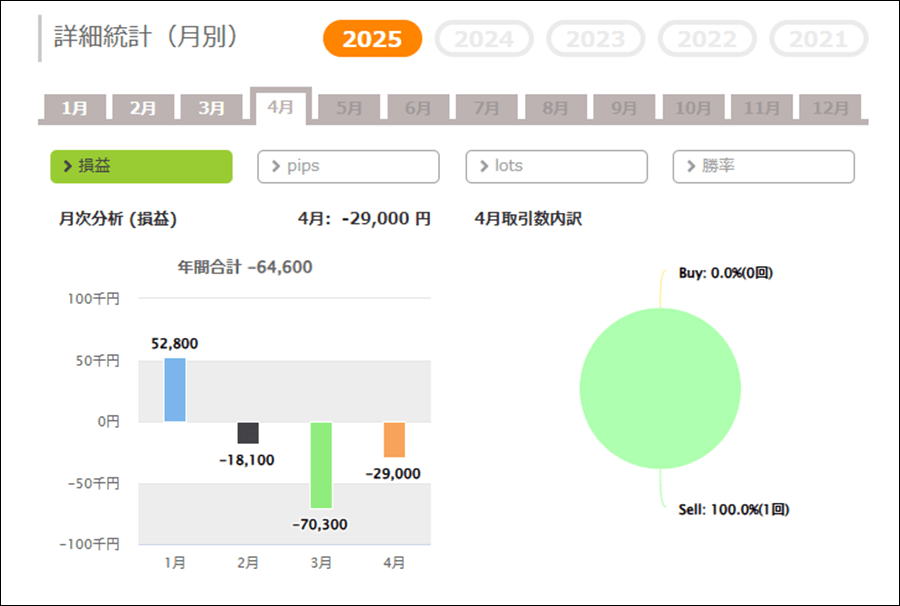Select the active 4月 tab
900x606 pixels.
tap(281, 106)
